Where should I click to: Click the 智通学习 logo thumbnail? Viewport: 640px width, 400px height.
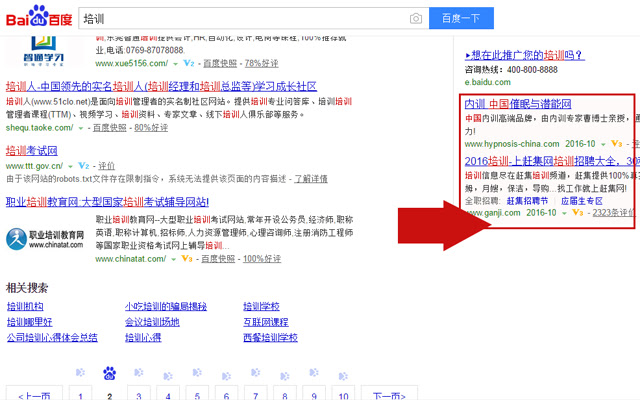tap(43, 51)
